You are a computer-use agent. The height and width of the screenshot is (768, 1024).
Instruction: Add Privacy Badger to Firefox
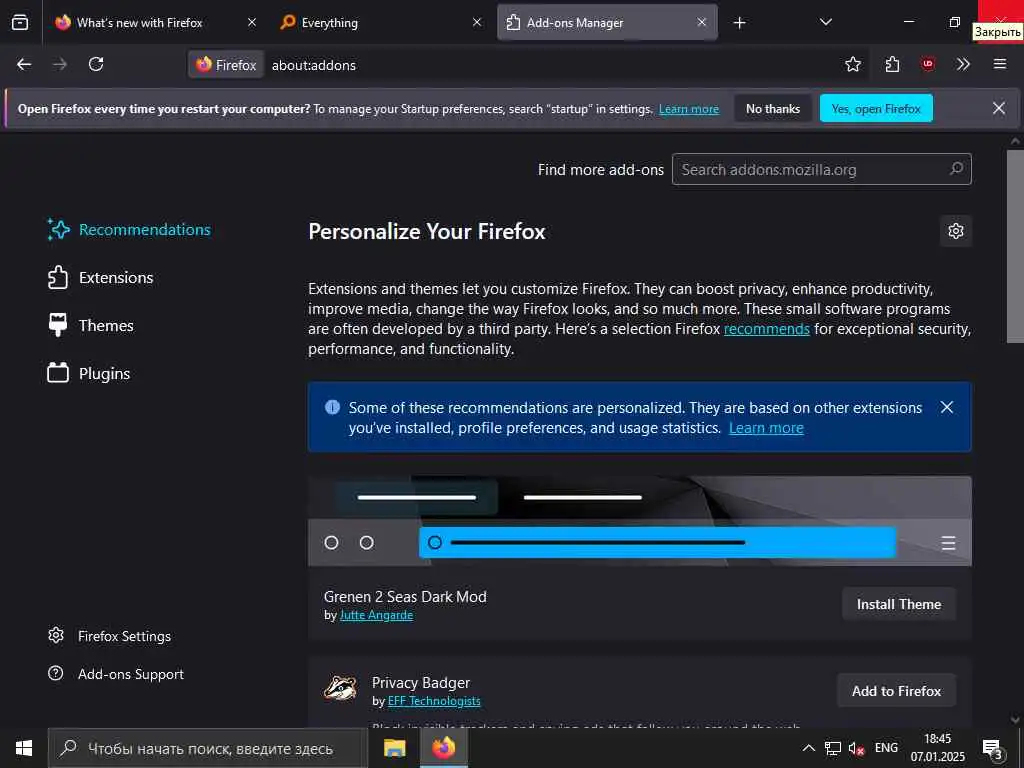click(896, 691)
